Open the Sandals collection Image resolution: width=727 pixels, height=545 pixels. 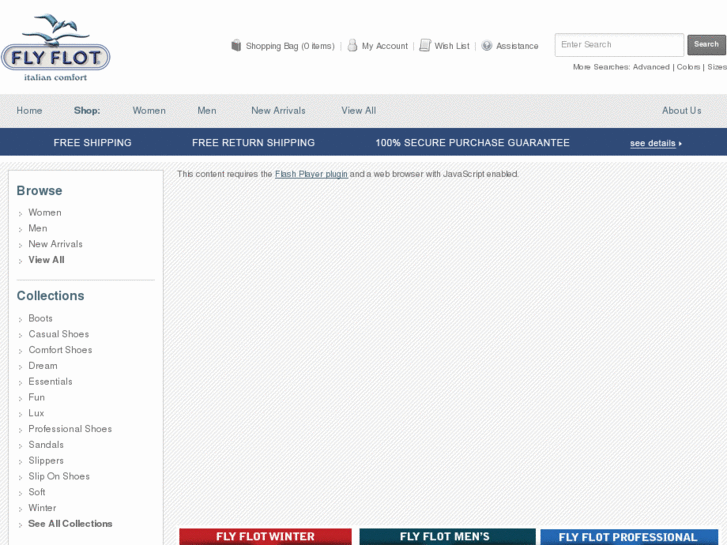click(x=46, y=444)
